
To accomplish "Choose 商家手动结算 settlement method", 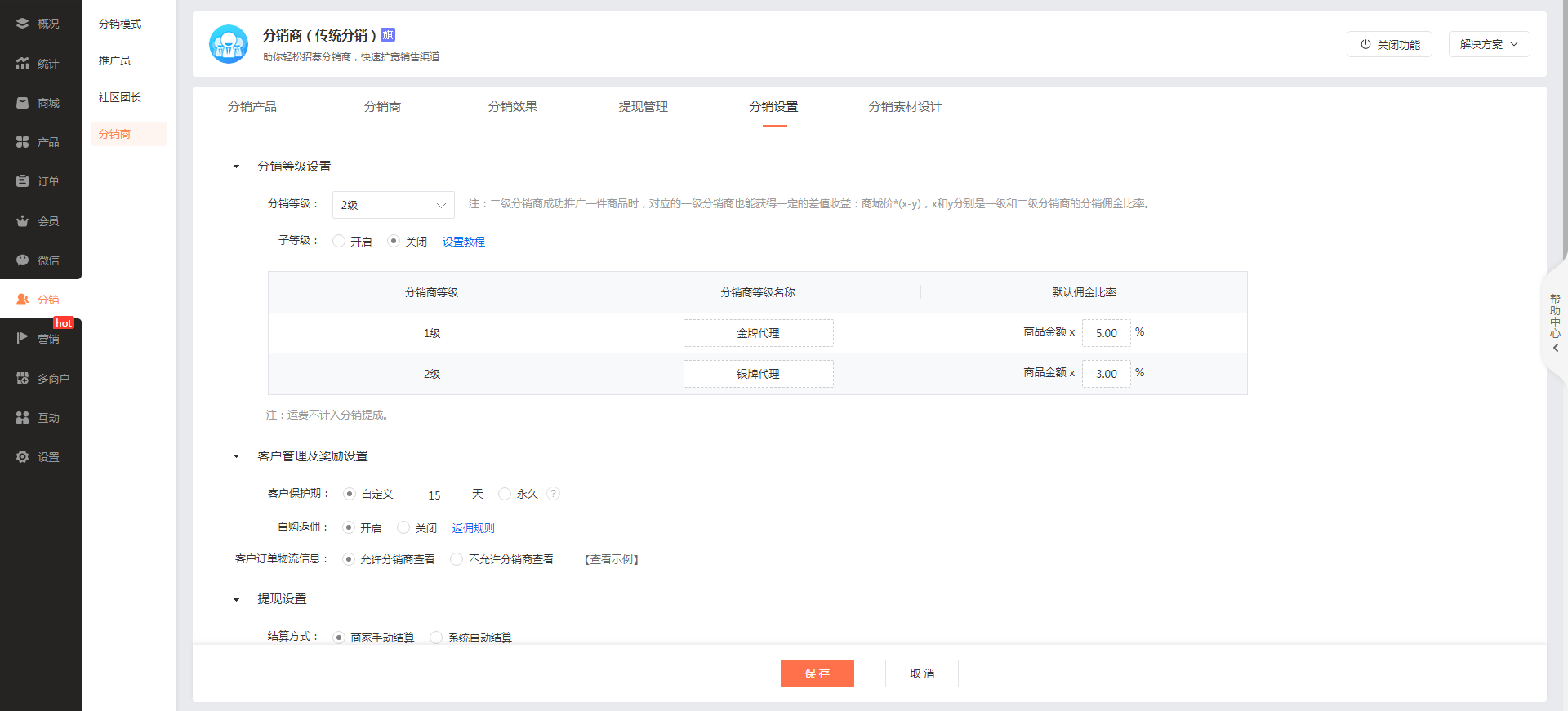I will pos(339,638).
